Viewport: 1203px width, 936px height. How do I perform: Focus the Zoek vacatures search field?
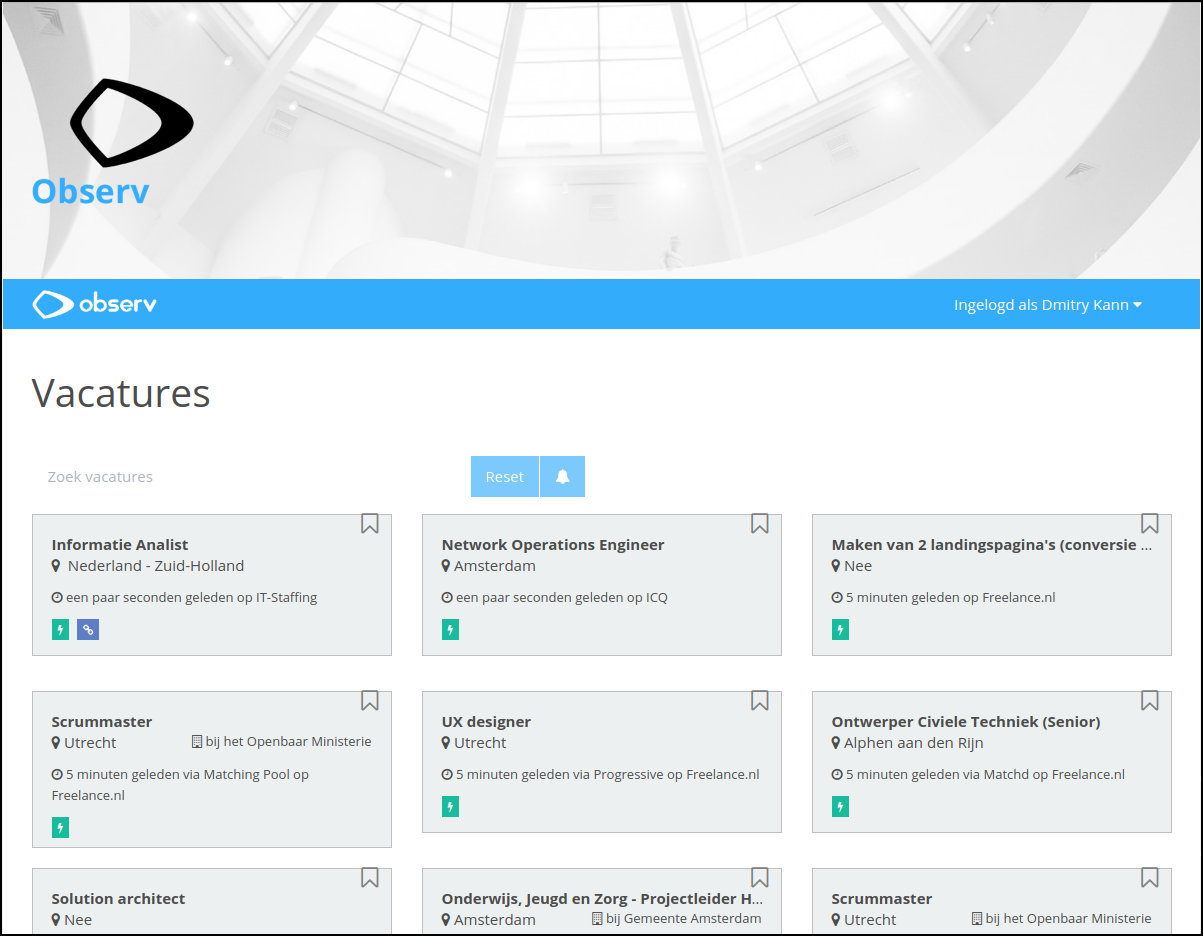(x=250, y=477)
